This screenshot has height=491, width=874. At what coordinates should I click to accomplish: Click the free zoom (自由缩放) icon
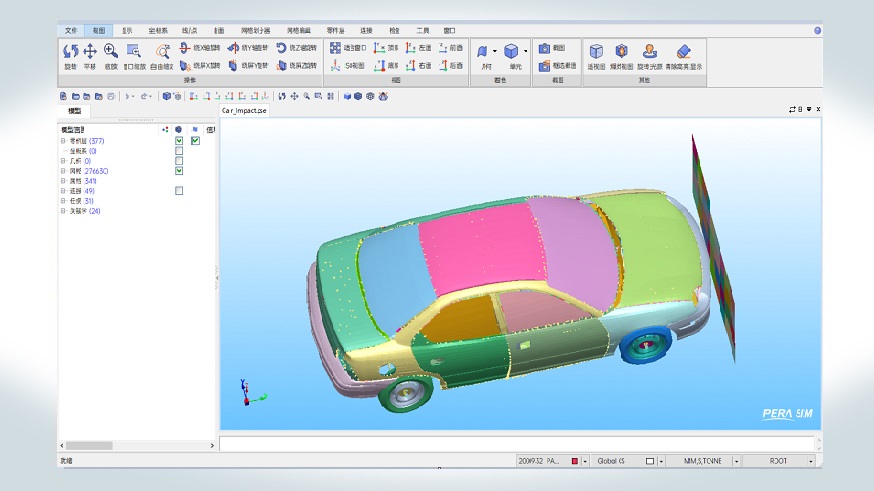pos(161,51)
